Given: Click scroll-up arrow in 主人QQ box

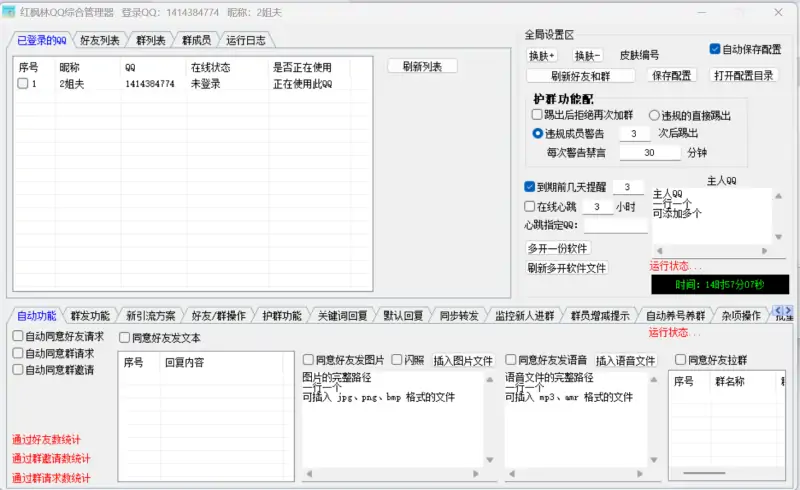Looking at the screenshot, I should (779, 195).
